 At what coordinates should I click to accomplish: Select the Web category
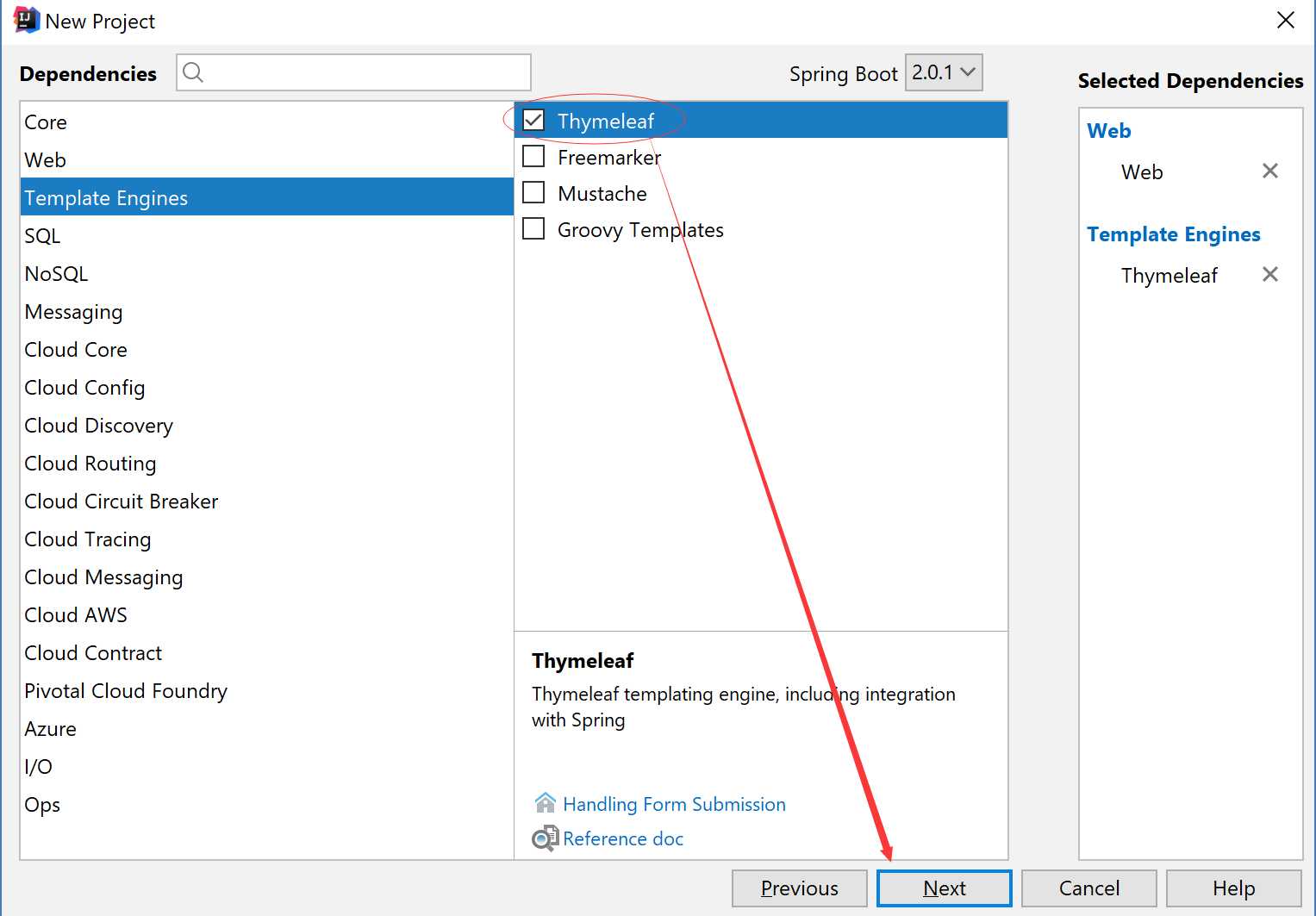point(266,159)
